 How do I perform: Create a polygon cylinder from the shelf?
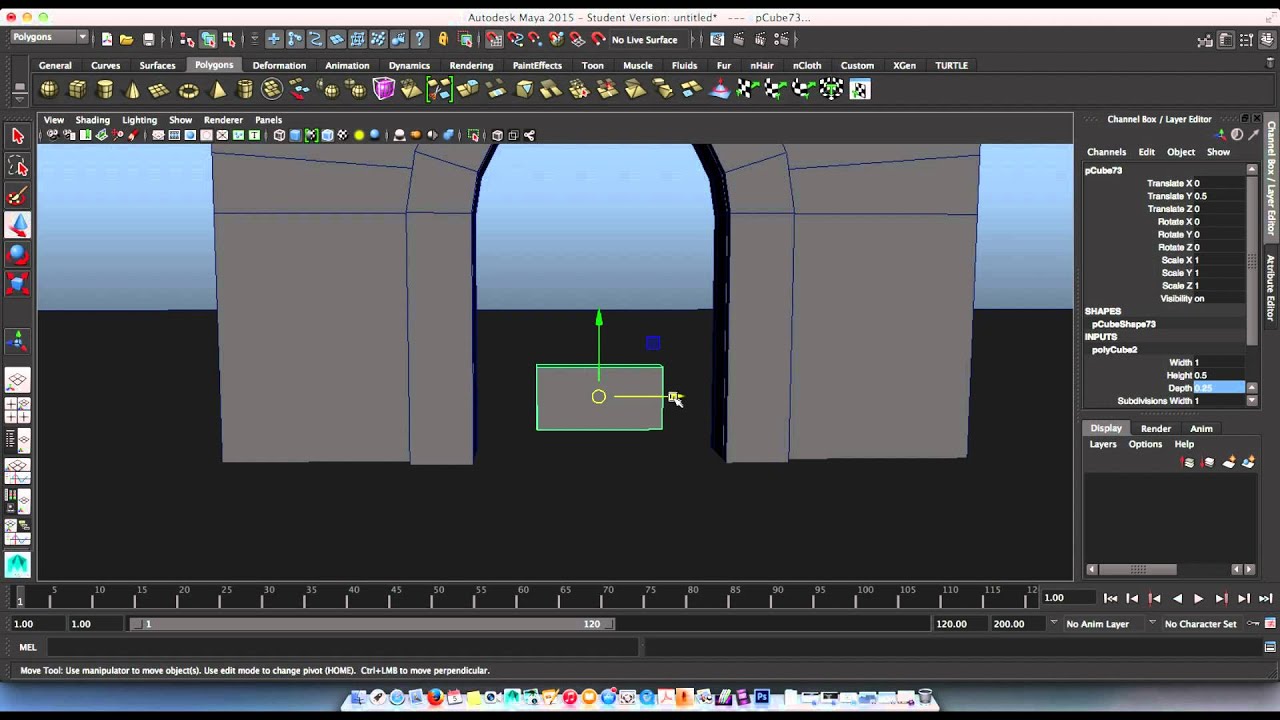[x=105, y=90]
